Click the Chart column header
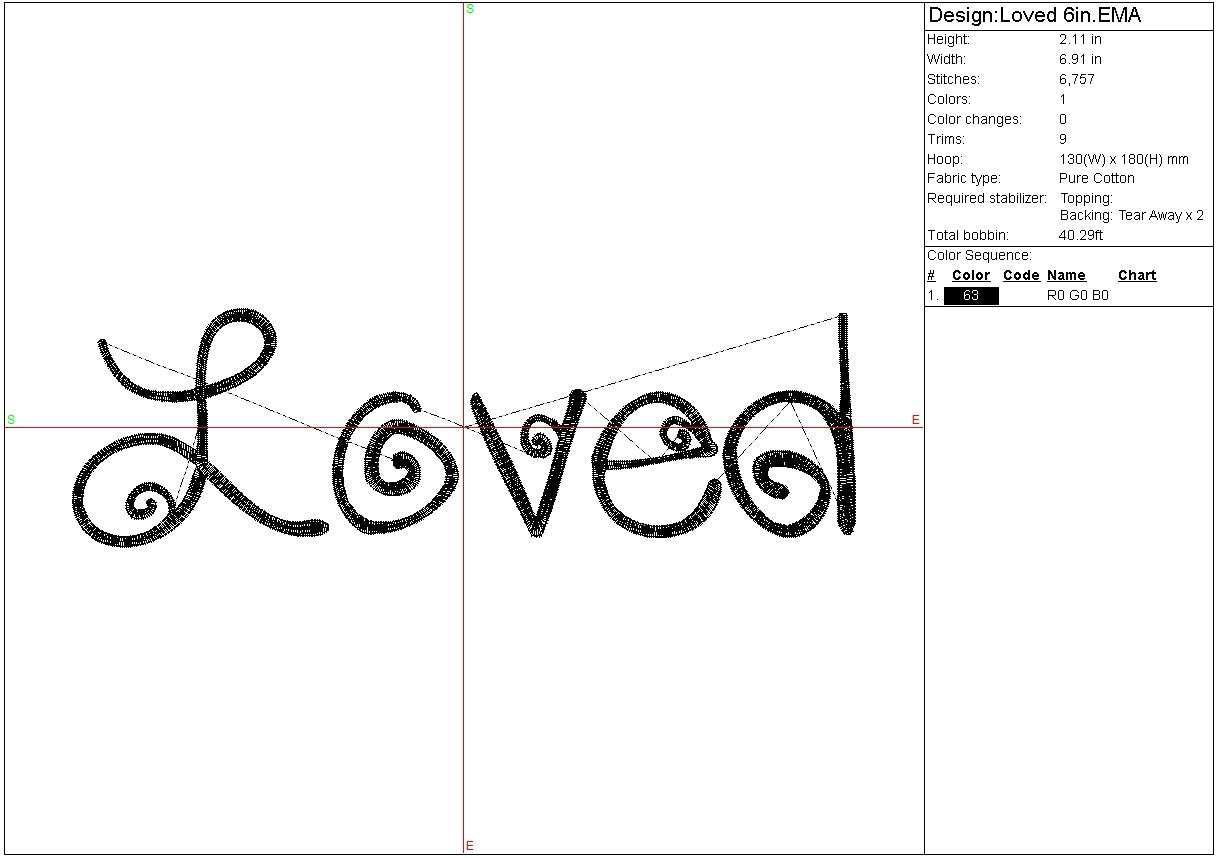1217x858 pixels. click(x=1137, y=276)
